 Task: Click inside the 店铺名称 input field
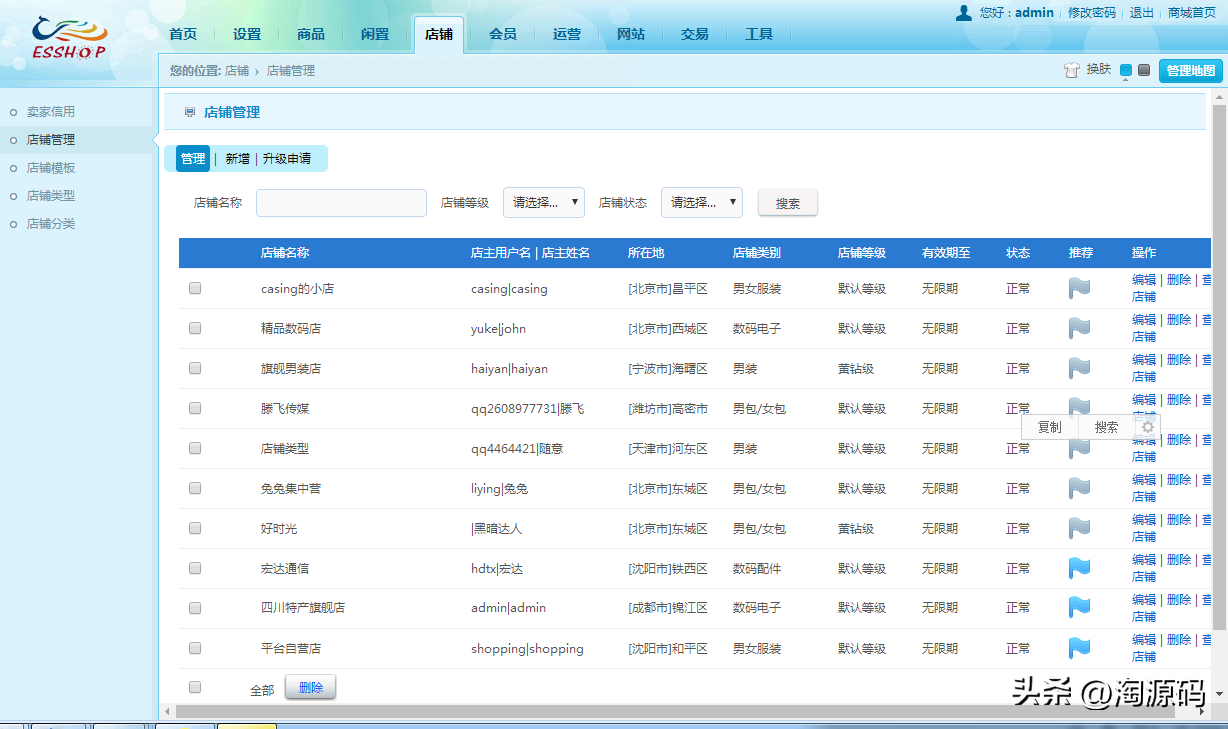[341, 202]
